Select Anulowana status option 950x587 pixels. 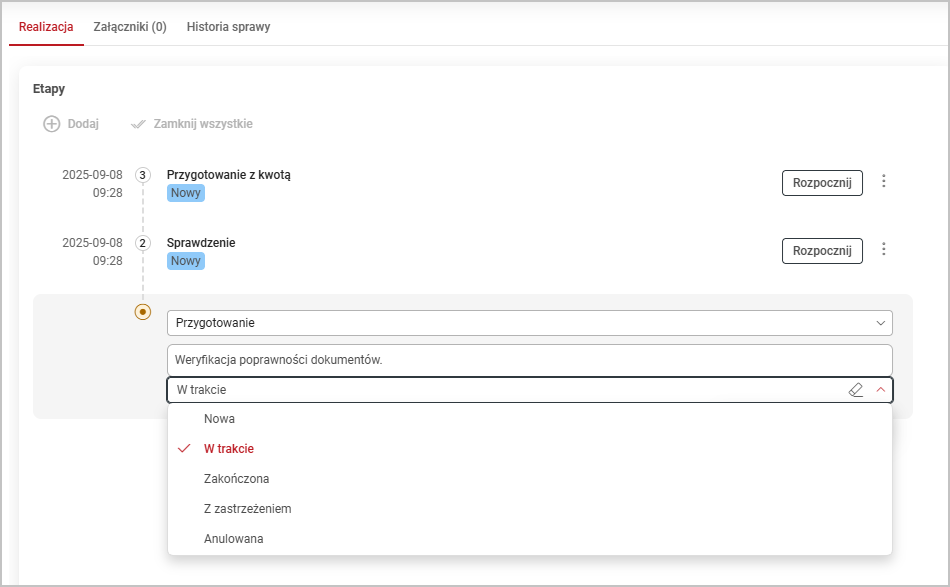coord(233,539)
